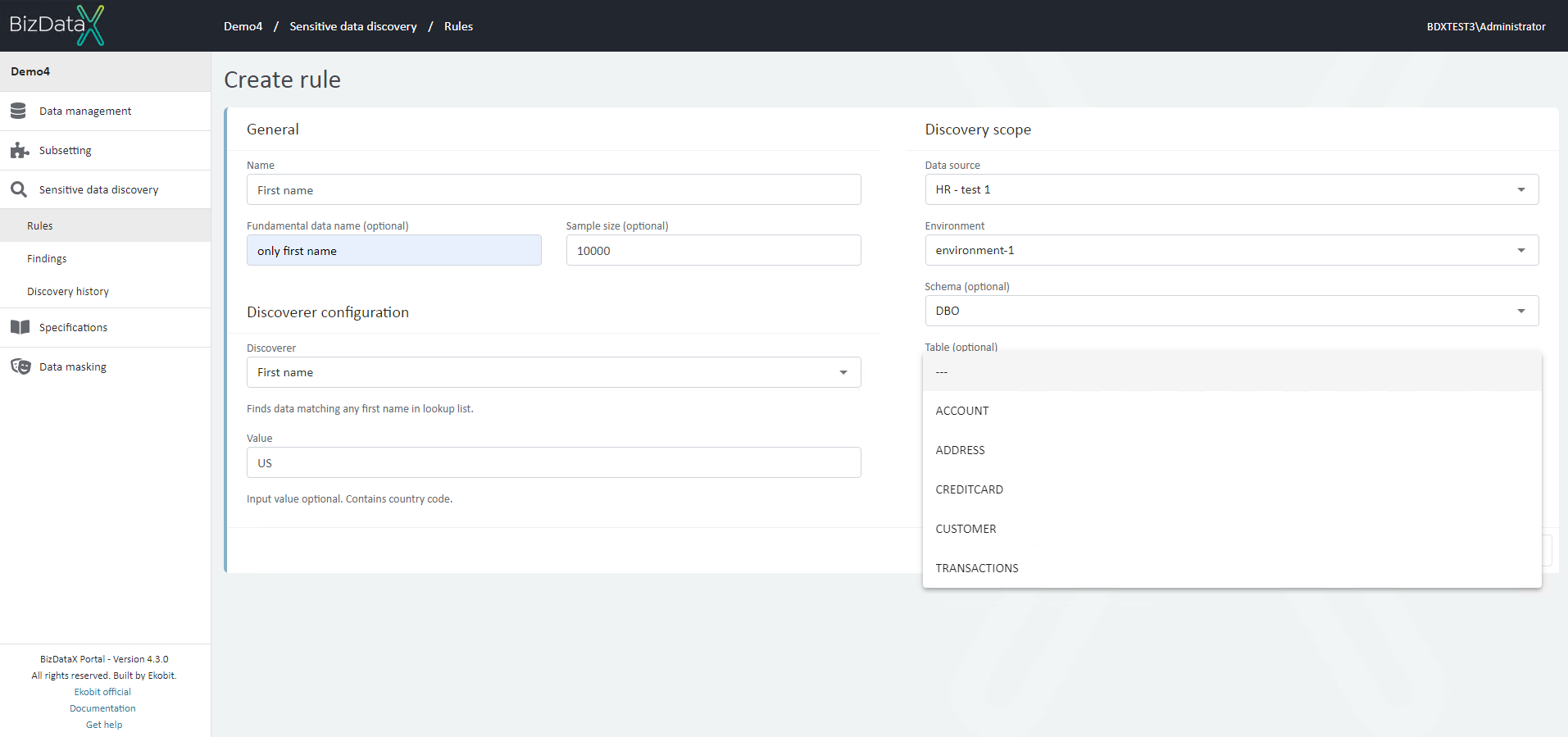Open the Specifications menu
Viewport: 1568px width, 737px height.
[x=105, y=327]
